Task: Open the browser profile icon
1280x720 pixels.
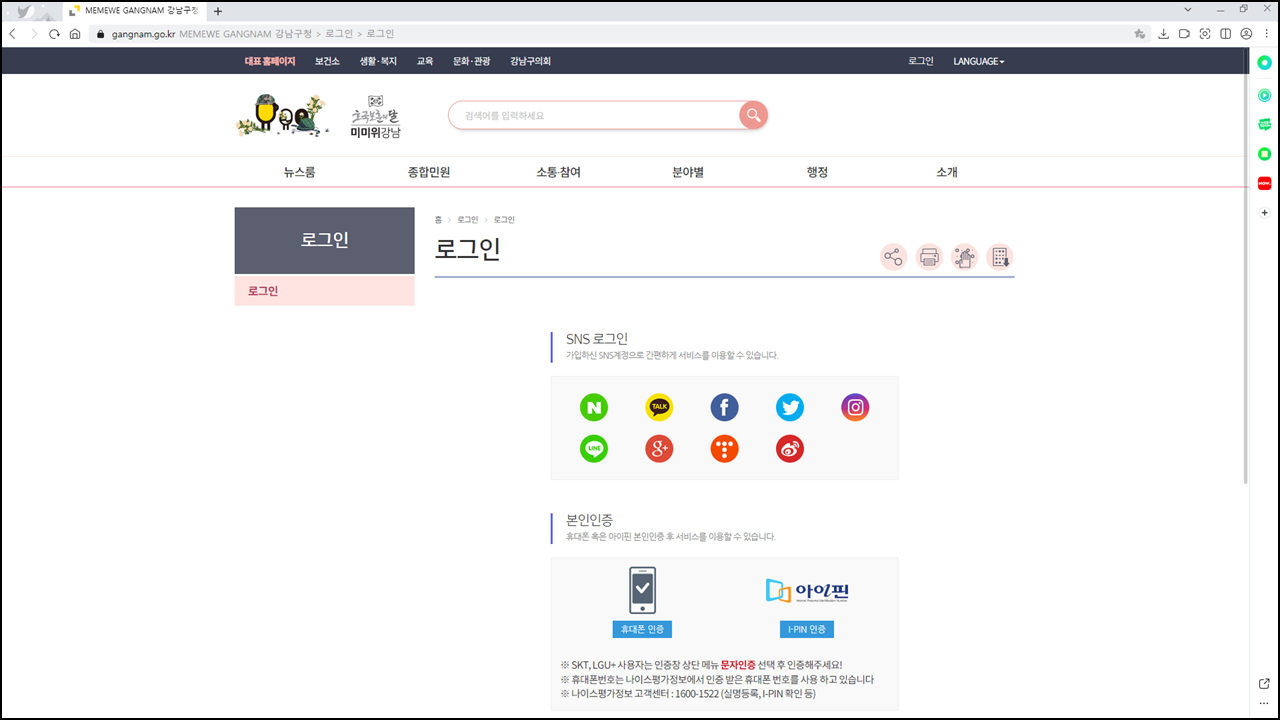Action: [x=1246, y=33]
